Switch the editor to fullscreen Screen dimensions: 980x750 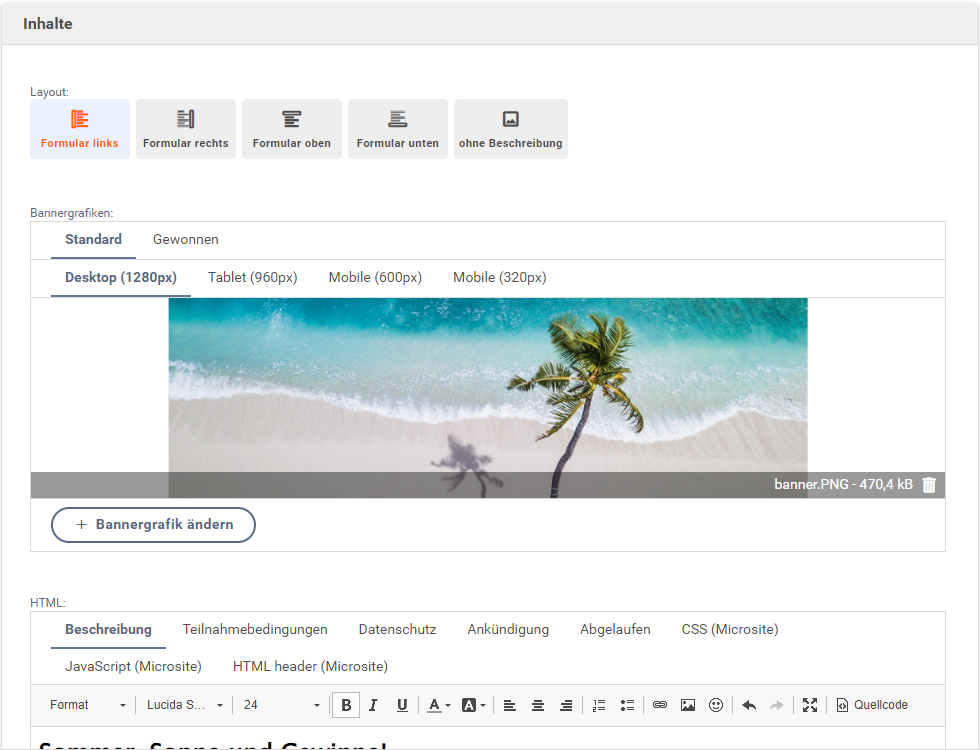(810, 705)
